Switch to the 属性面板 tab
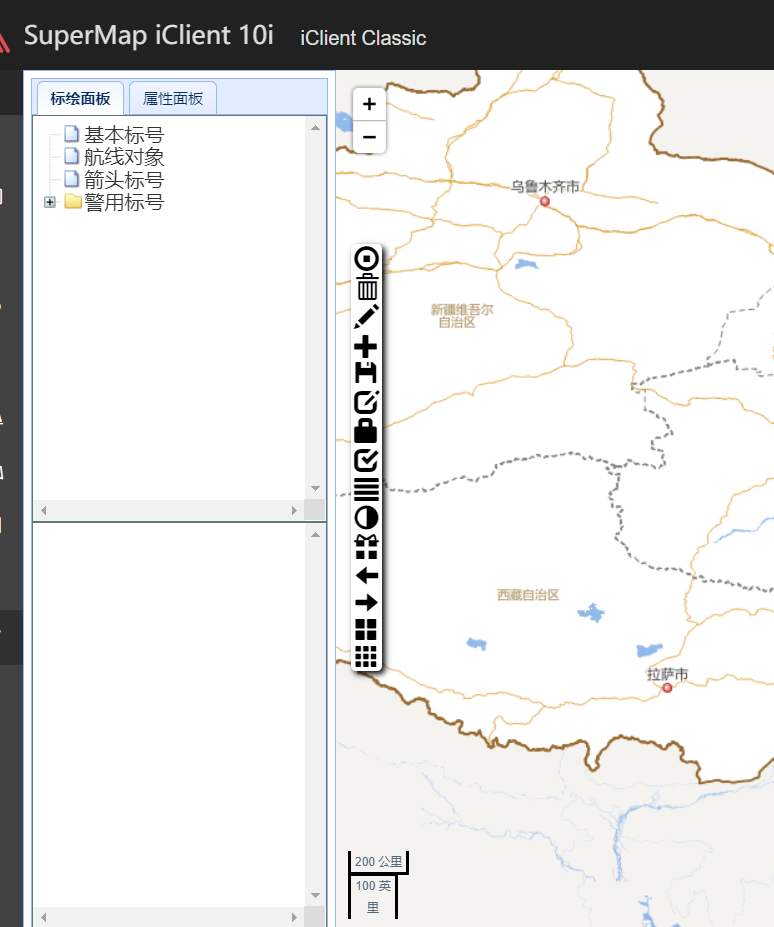Screen dimensions: 774x927 pos(173,99)
